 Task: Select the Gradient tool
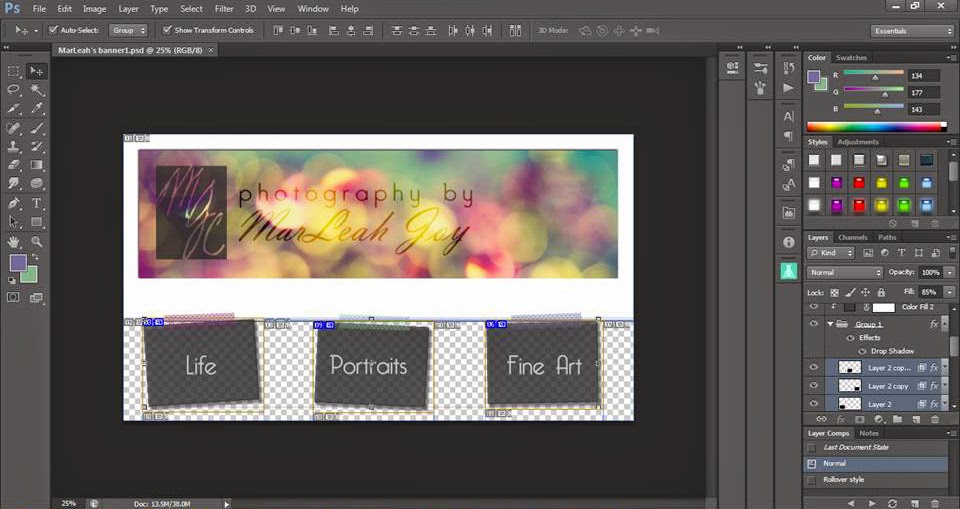(37, 165)
